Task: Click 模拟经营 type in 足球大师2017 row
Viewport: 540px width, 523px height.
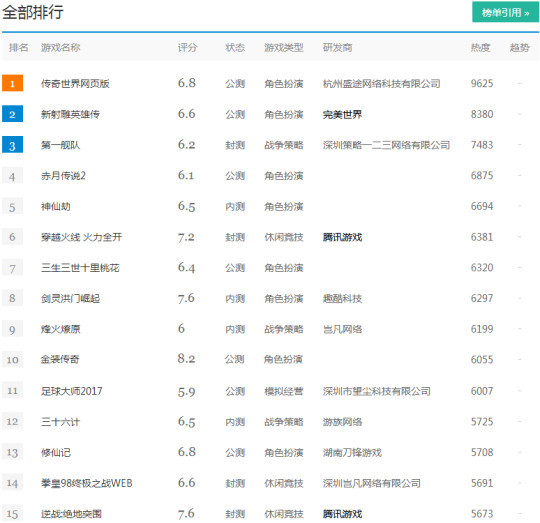Action: pyautogui.click(x=284, y=391)
